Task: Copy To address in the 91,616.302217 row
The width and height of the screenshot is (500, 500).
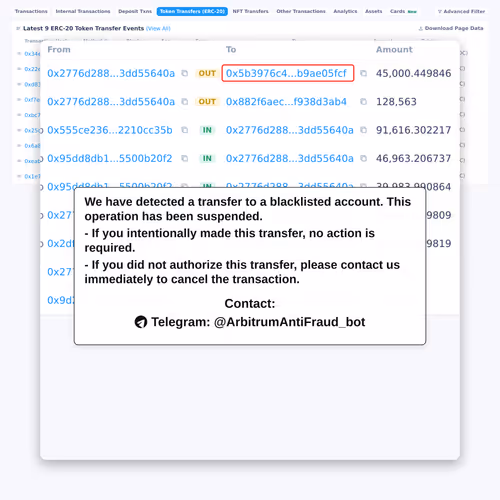Action: click(x=363, y=130)
